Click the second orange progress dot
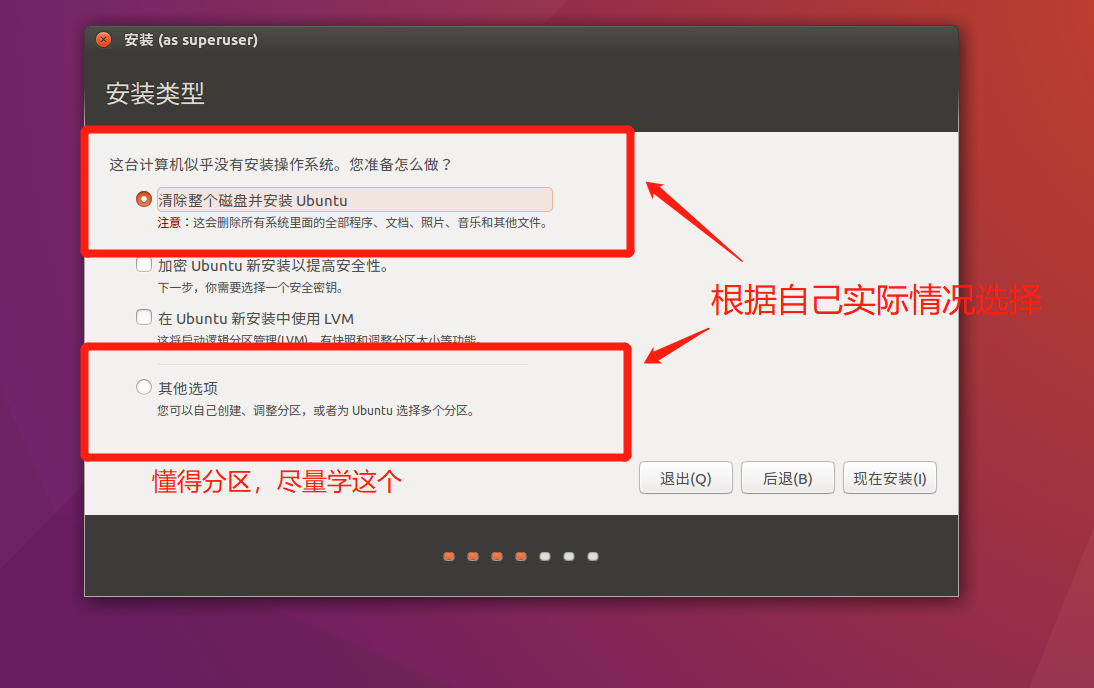Viewport: 1094px width, 688px height. tap(472, 556)
